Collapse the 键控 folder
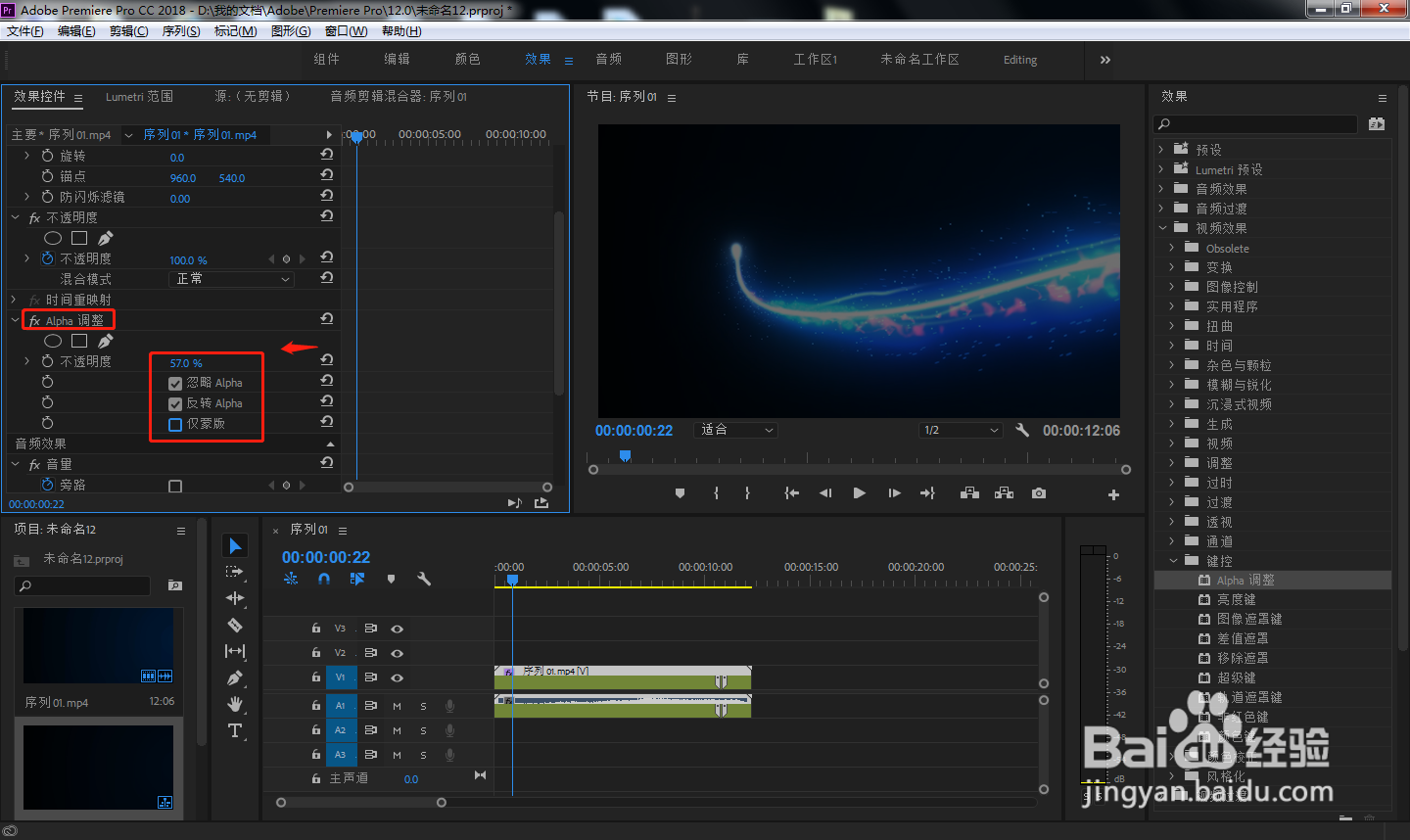 pyautogui.click(x=1173, y=561)
